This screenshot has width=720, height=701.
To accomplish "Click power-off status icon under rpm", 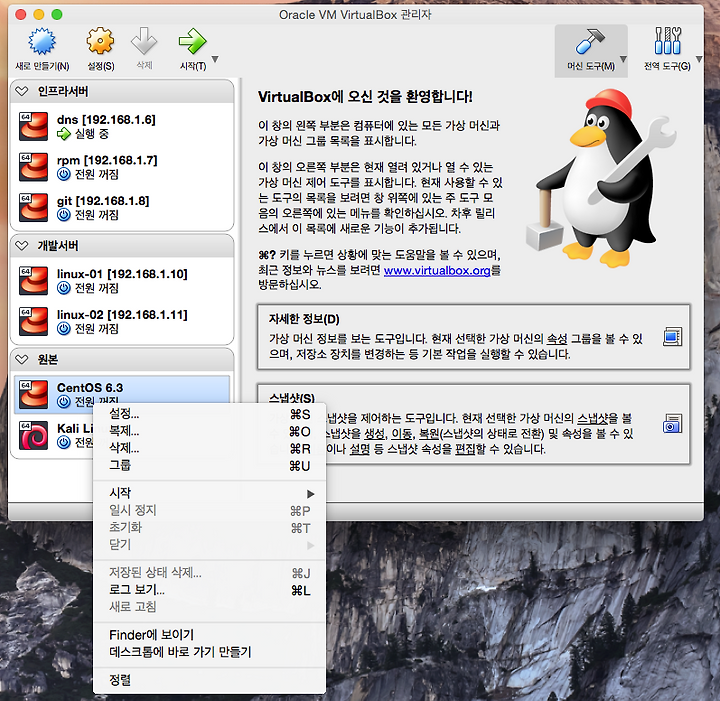I will (x=63, y=174).
